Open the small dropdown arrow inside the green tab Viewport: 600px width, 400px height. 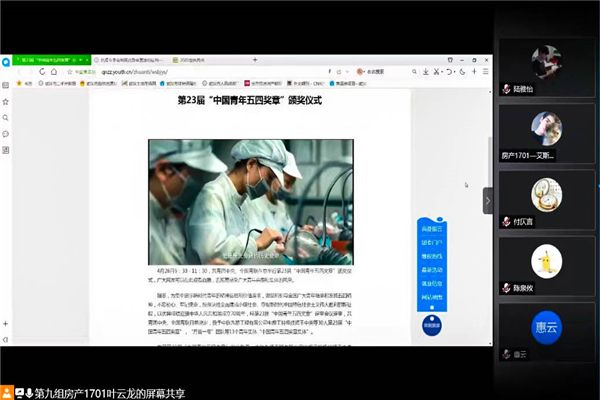pos(81,60)
